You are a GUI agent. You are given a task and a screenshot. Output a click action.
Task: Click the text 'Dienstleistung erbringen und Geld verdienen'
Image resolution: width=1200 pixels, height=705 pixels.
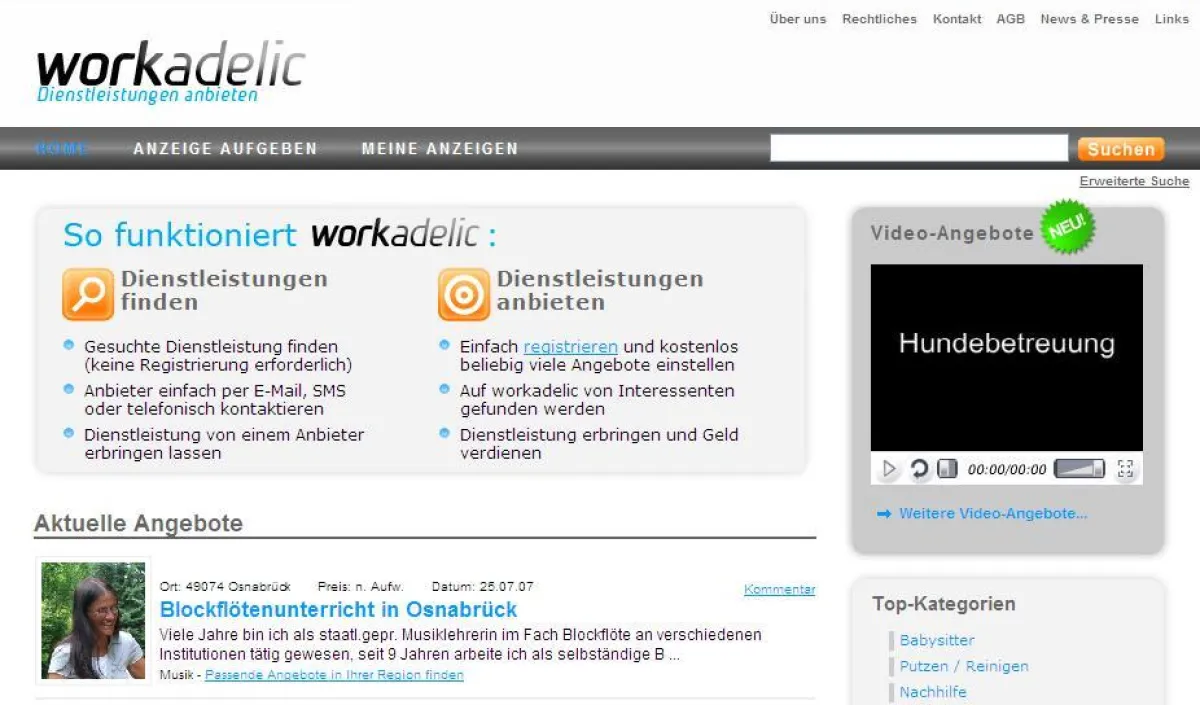[599, 444]
